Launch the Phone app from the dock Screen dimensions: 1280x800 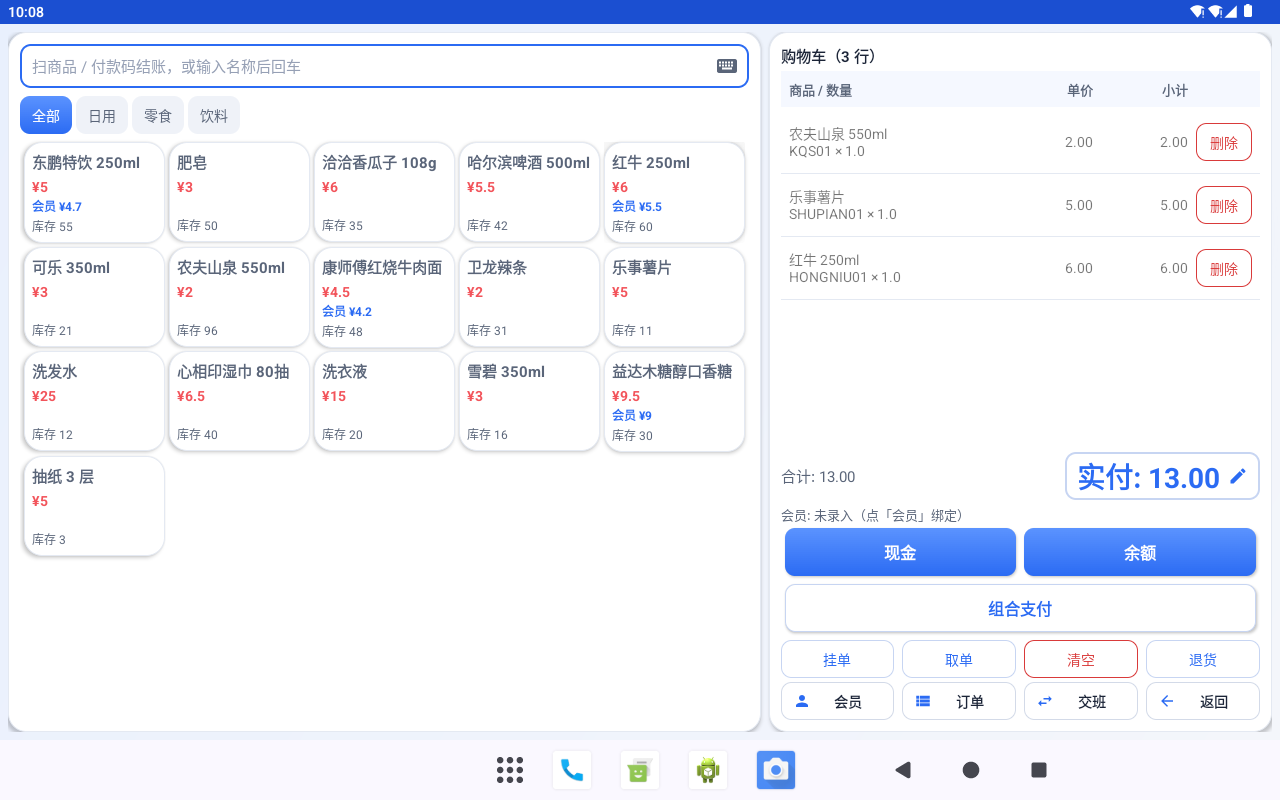coord(572,770)
